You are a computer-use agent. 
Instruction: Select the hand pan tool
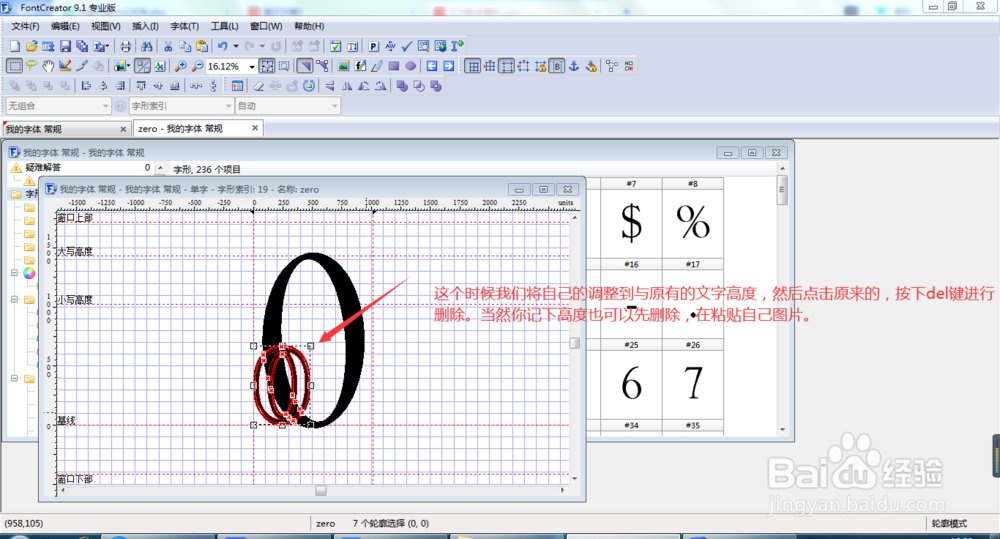(48, 66)
